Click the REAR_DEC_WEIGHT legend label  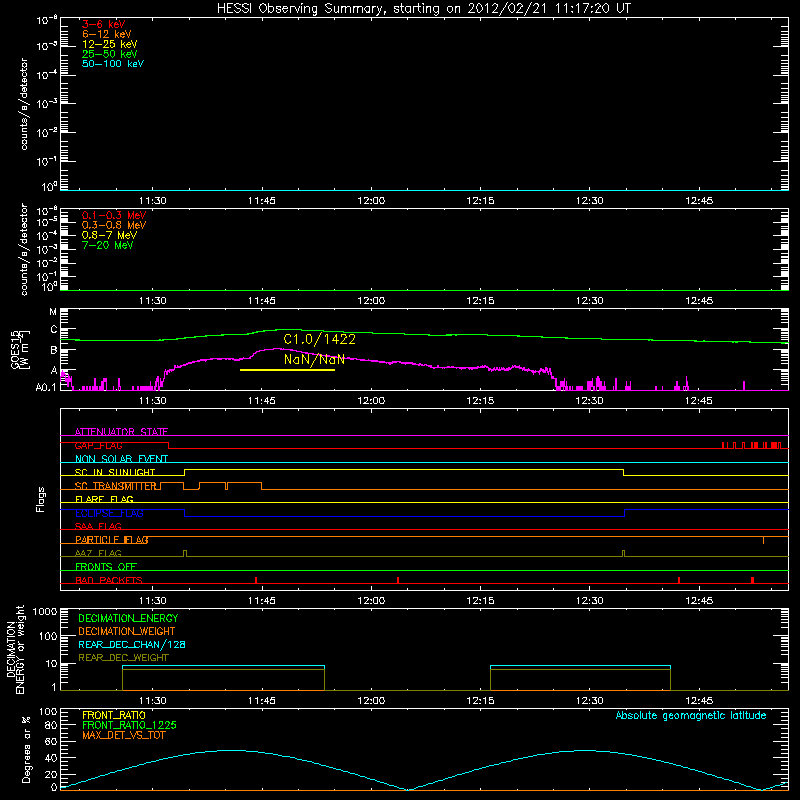(123, 658)
